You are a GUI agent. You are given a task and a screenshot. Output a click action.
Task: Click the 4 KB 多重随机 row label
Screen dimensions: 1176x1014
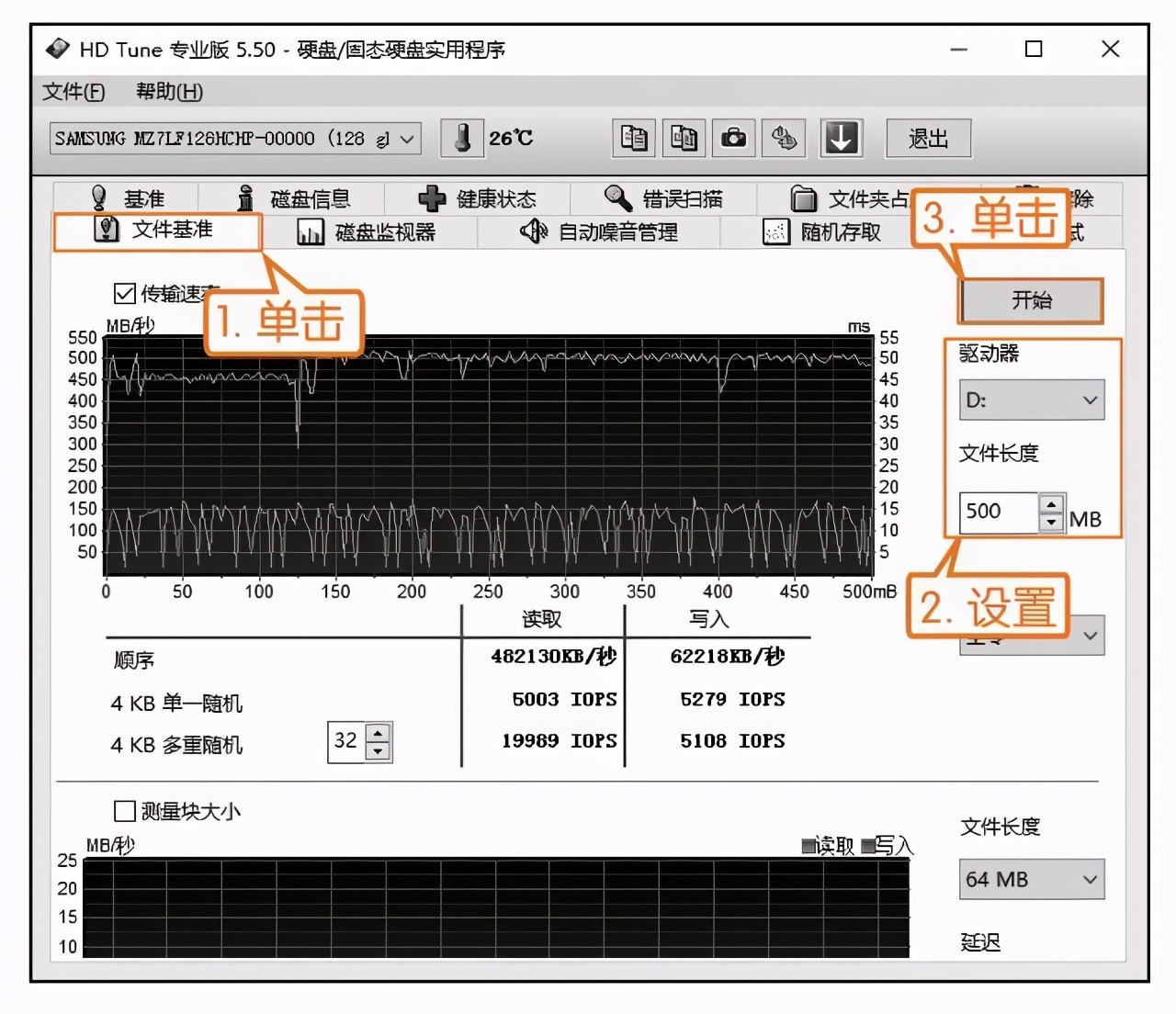[x=176, y=745]
